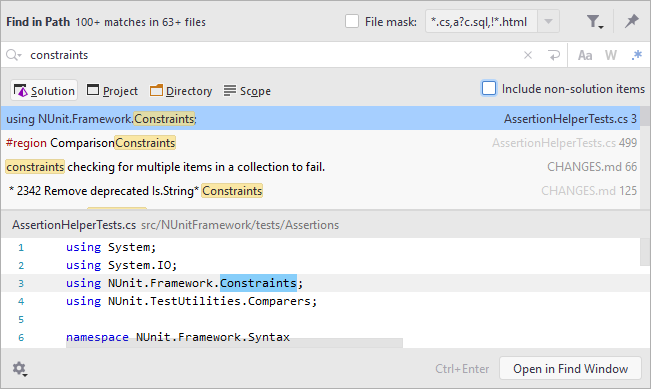
Task: Click the new line arrow icon
Action: (x=553, y=55)
